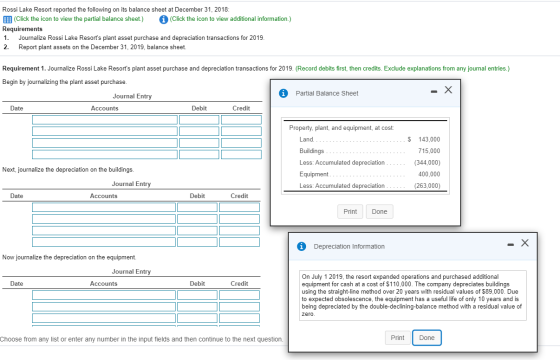Click first credit field of plant asset purchase entry
This screenshot has width=560, height=360.
(x=241, y=120)
